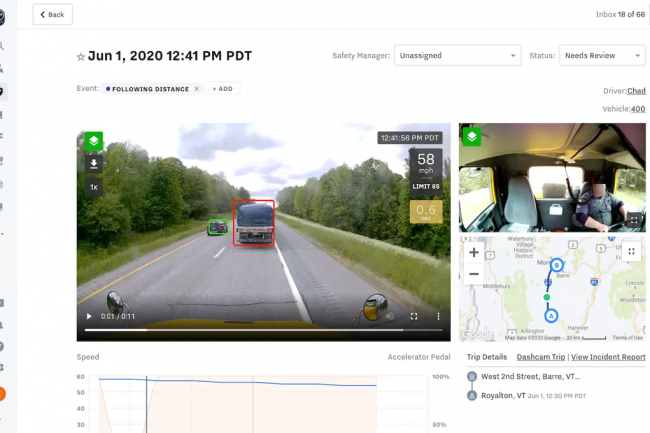The image size is (650, 433).
Task: Zoom out on the map
Action: [474, 273]
